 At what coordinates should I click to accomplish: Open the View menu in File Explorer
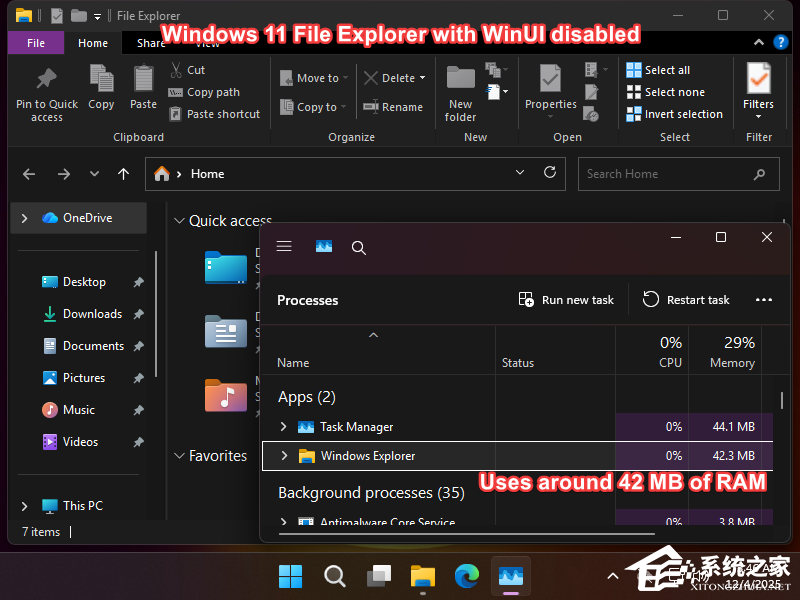(x=207, y=42)
